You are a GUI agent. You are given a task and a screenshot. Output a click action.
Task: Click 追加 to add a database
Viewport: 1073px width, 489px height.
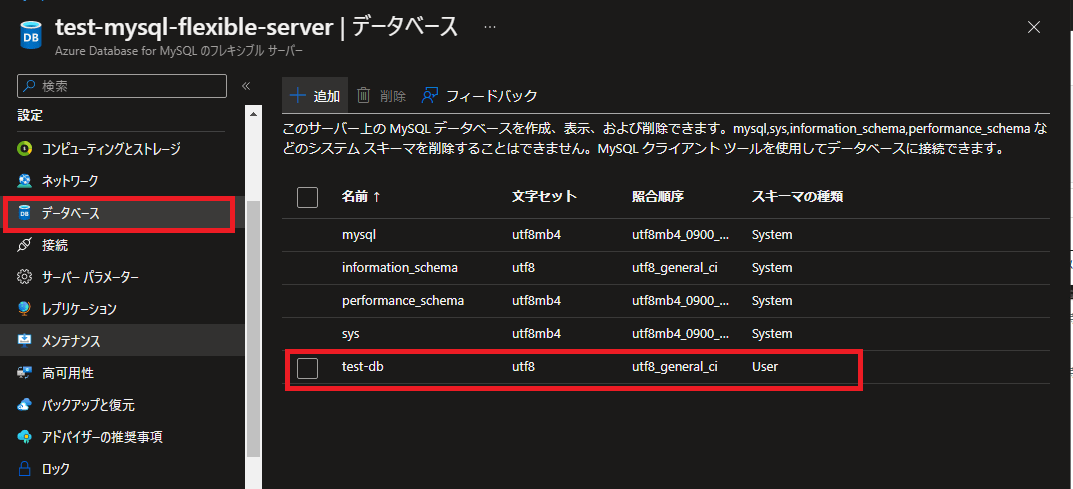[315, 96]
